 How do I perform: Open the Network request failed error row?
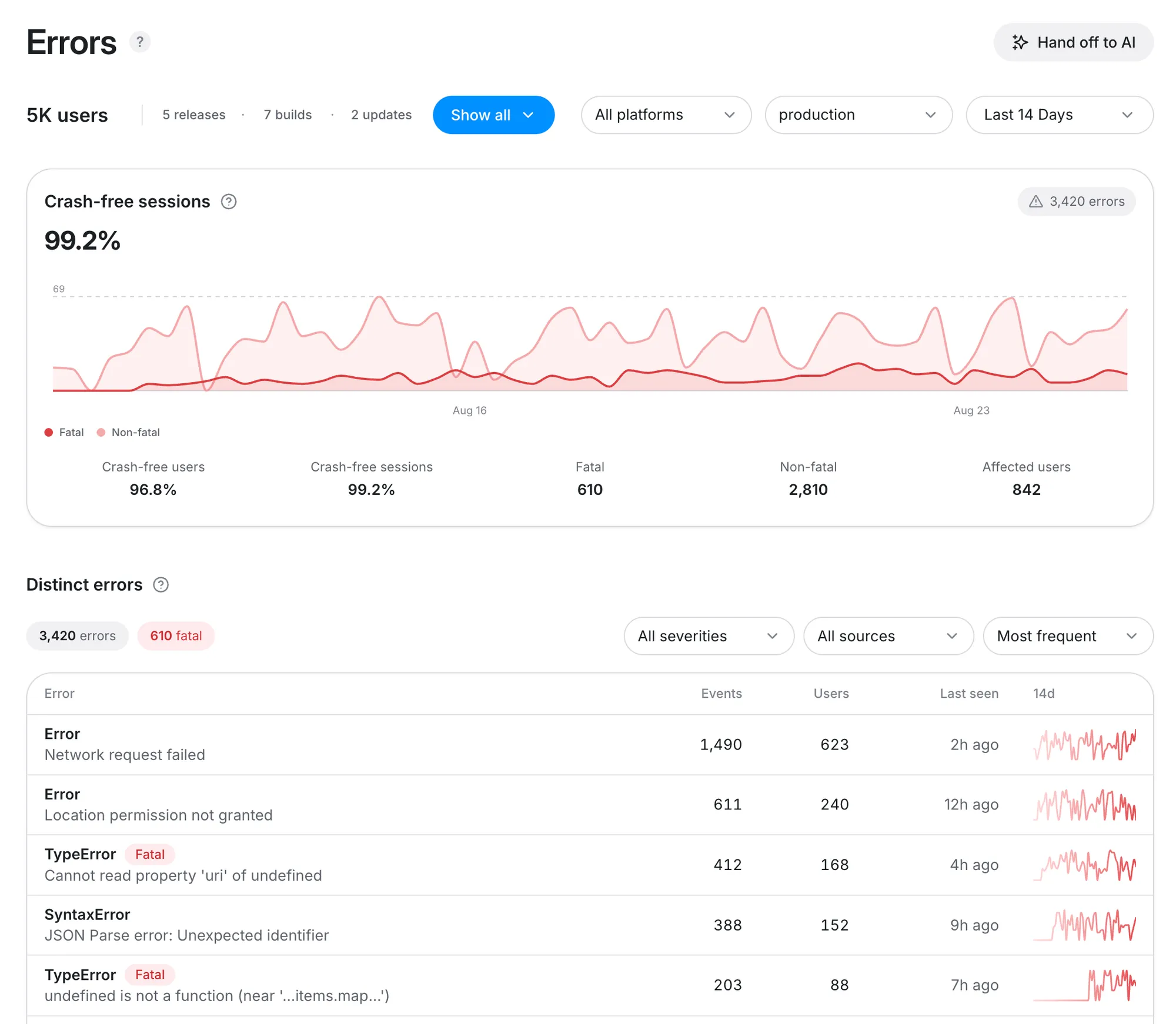click(x=590, y=745)
